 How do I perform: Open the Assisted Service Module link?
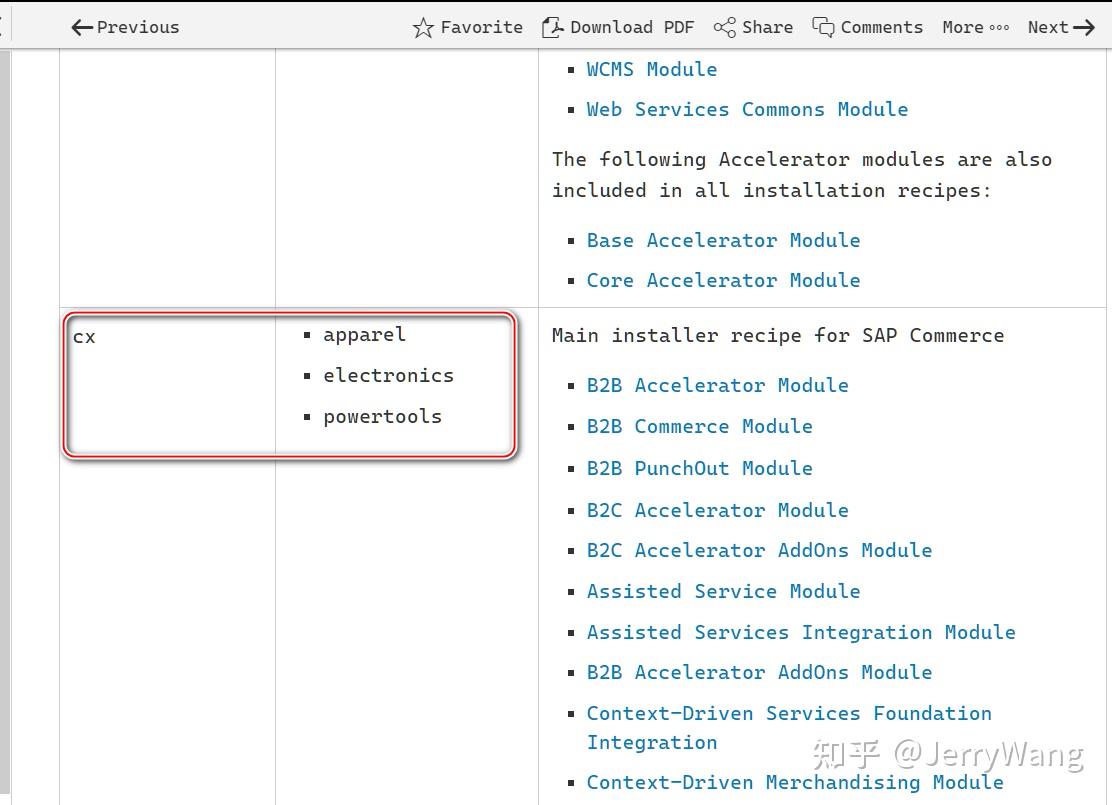[723, 591]
